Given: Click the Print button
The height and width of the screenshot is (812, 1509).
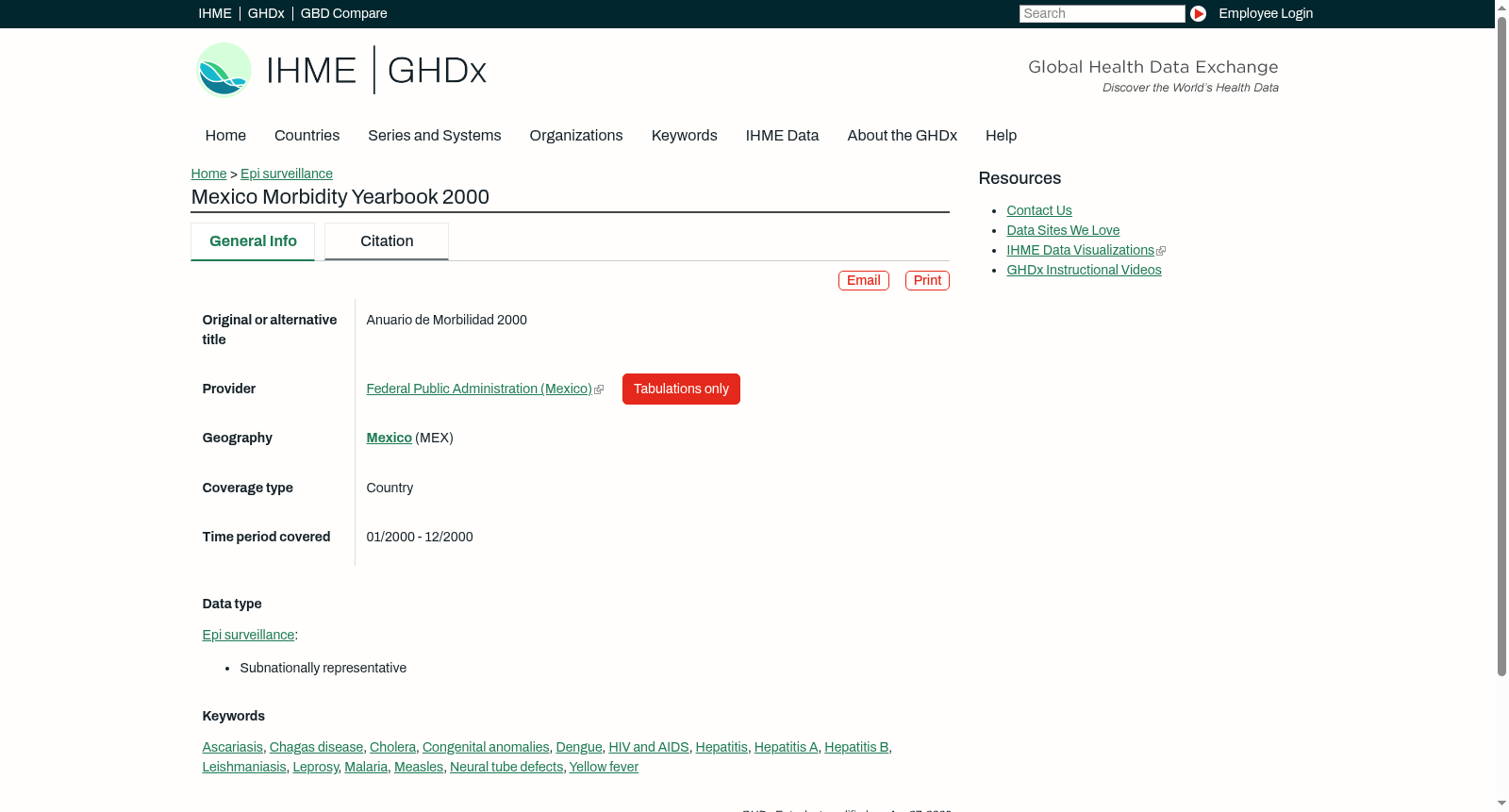Looking at the screenshot, I should 927,280.
